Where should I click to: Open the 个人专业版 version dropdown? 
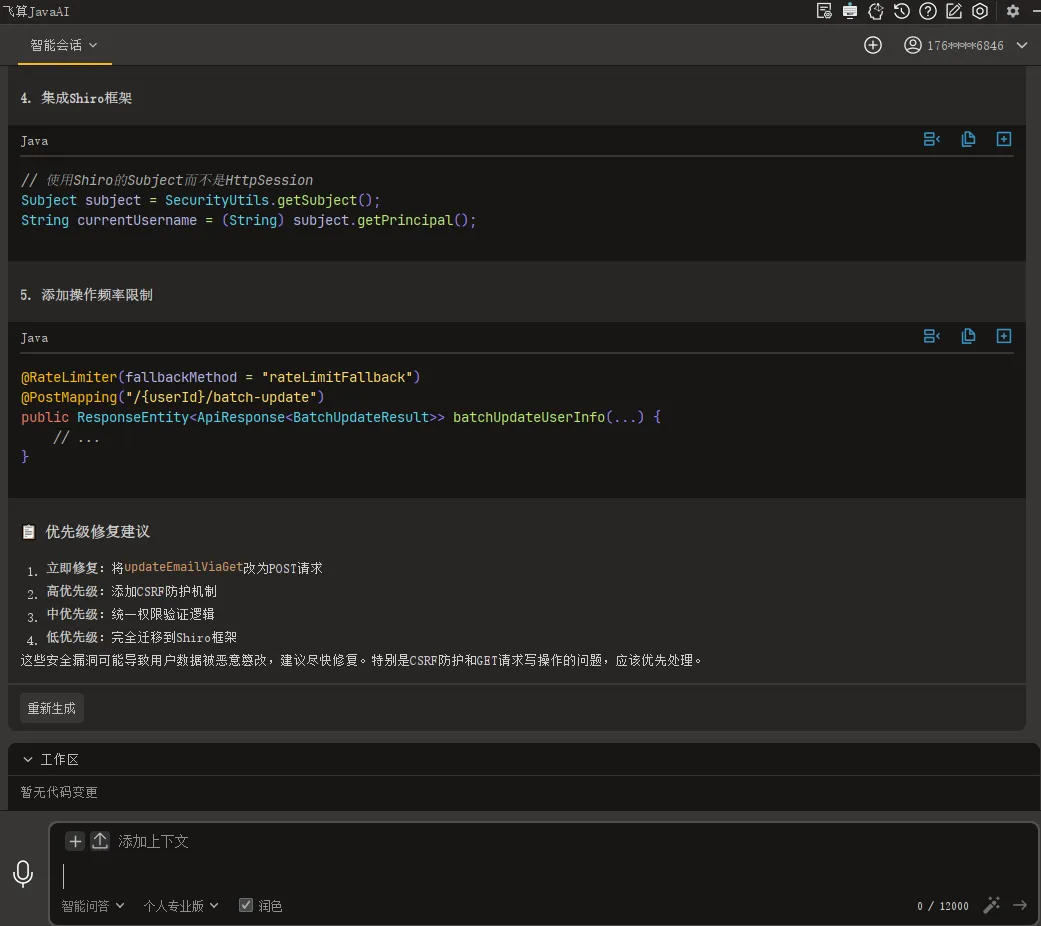(x=181, y=906)
